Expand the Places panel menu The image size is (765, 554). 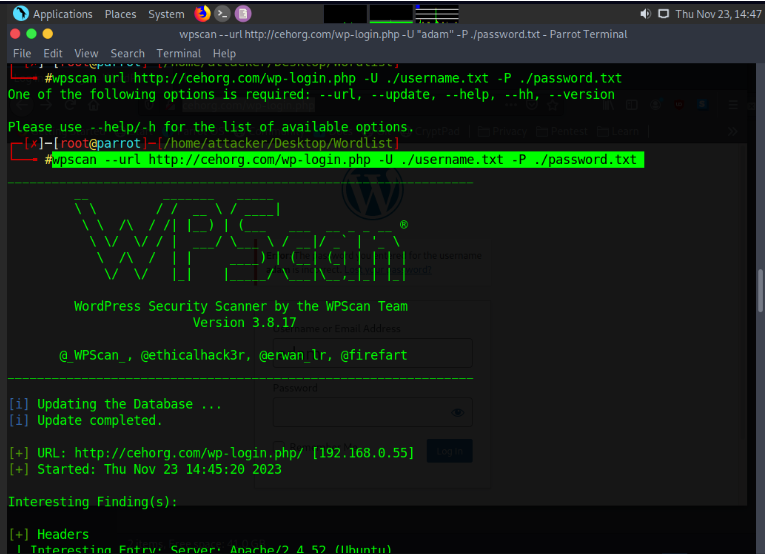coord(120,14)
